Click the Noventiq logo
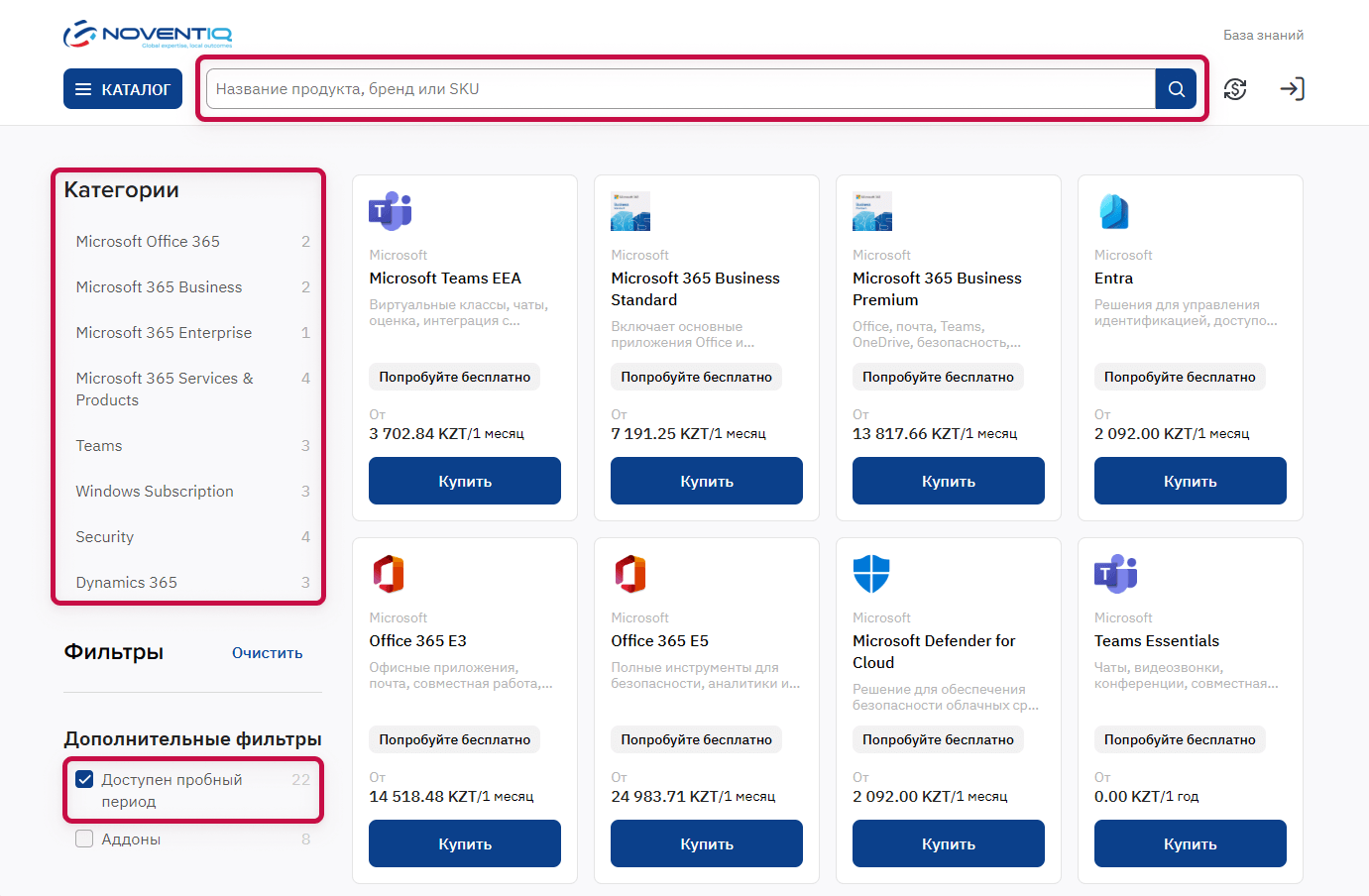 (x=147, y=33)
